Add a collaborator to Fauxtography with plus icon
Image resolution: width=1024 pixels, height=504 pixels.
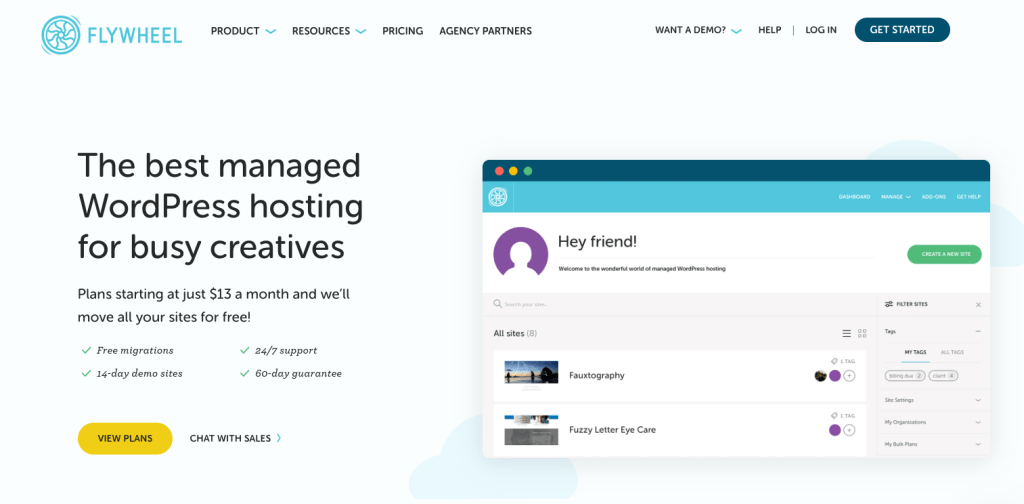coord(849,375)
